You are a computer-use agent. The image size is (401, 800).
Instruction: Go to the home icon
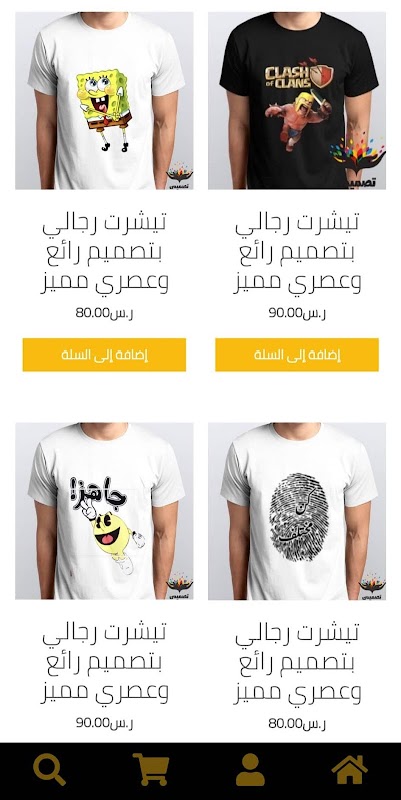pos(350,769)
